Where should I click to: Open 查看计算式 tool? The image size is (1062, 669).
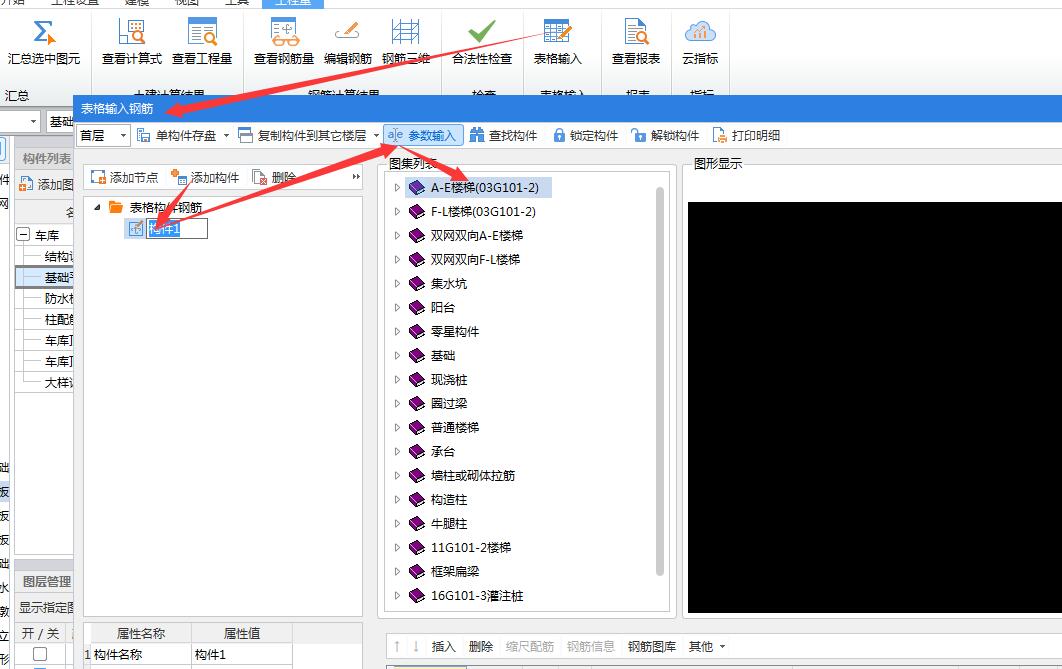(x=131, y=42)
